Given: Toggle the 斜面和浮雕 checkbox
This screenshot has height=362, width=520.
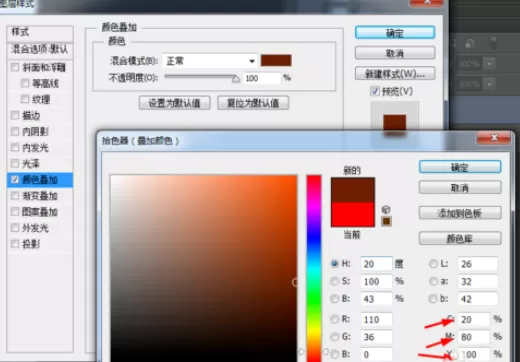Looking at the screenshot, I should pyautogui.click(x=15, y=67).
